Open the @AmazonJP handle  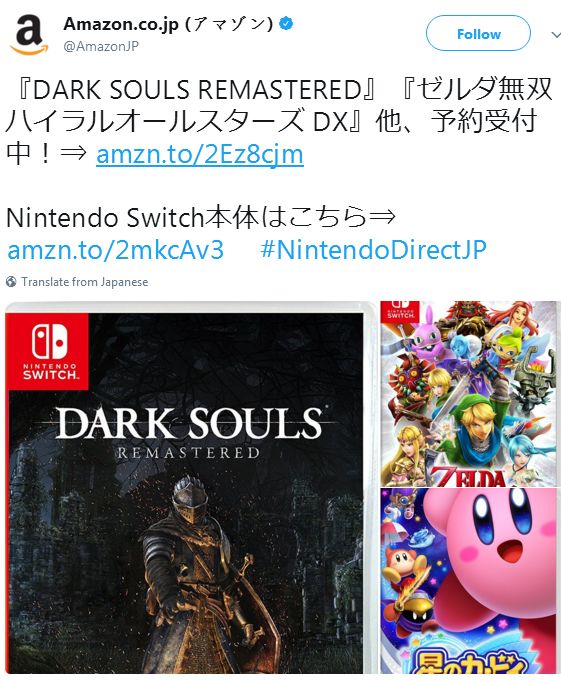point(101,46)
